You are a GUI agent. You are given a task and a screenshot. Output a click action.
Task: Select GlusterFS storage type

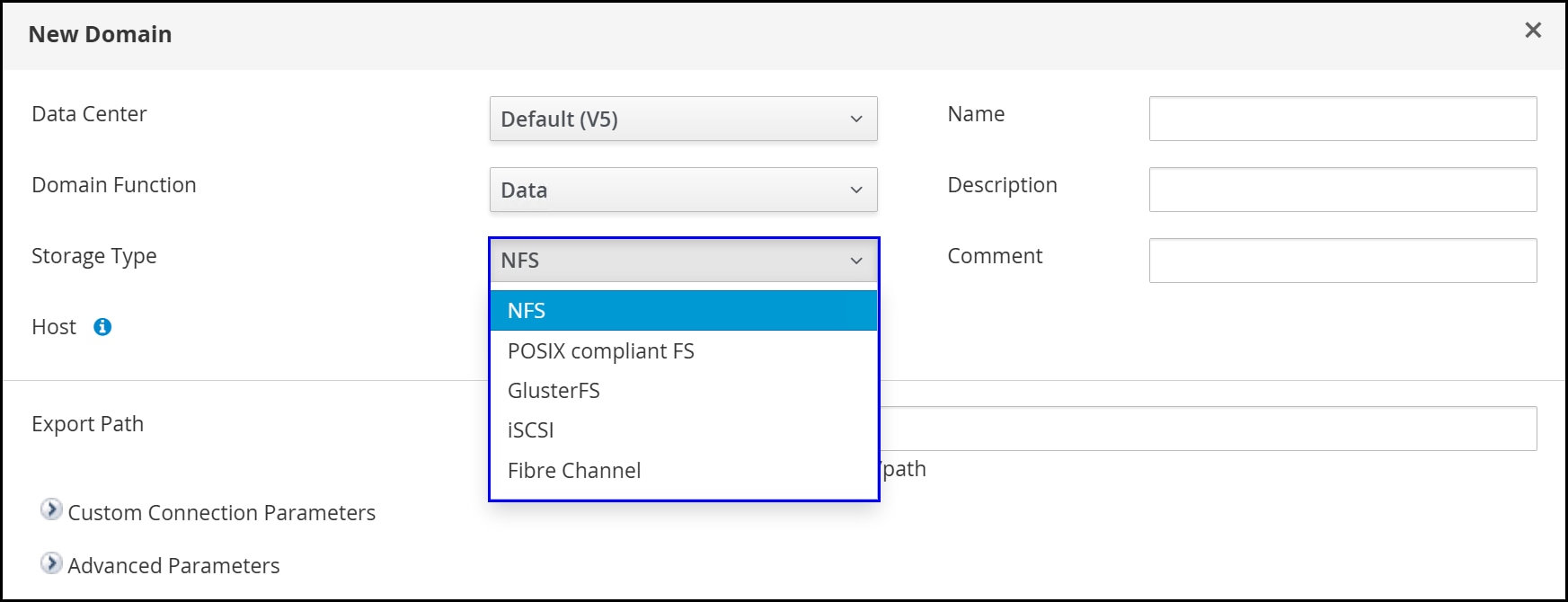[683, 390]
